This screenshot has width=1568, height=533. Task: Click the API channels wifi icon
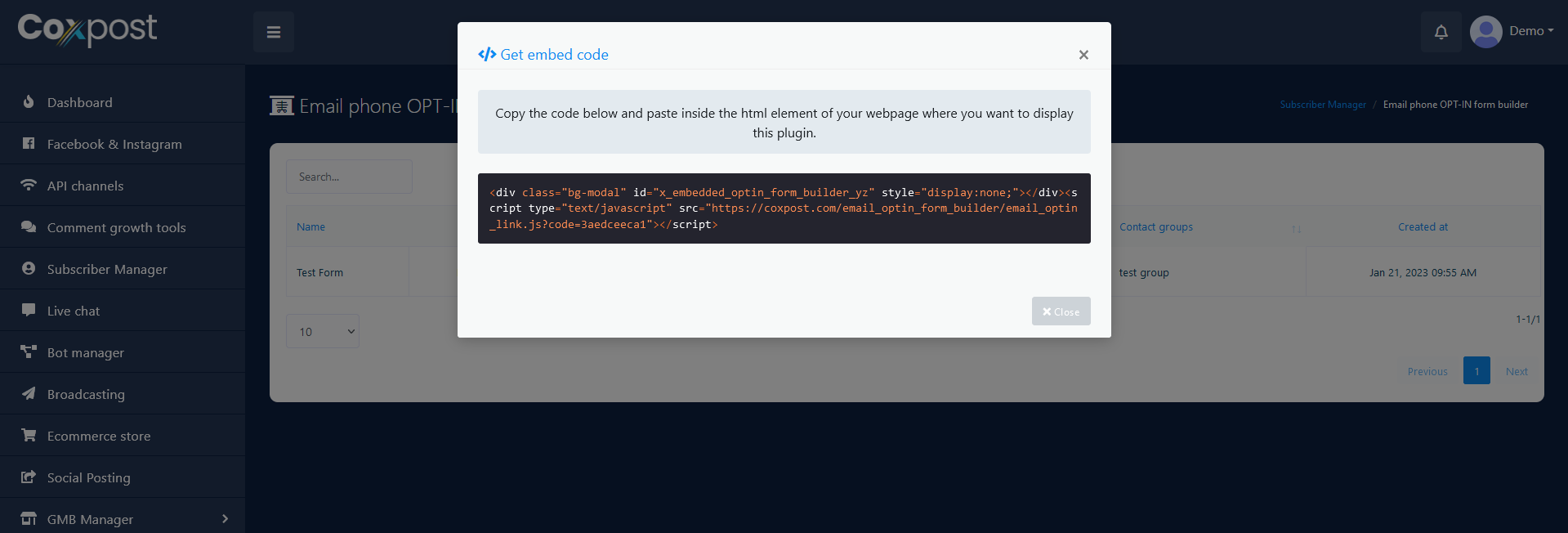click(29, 186)
